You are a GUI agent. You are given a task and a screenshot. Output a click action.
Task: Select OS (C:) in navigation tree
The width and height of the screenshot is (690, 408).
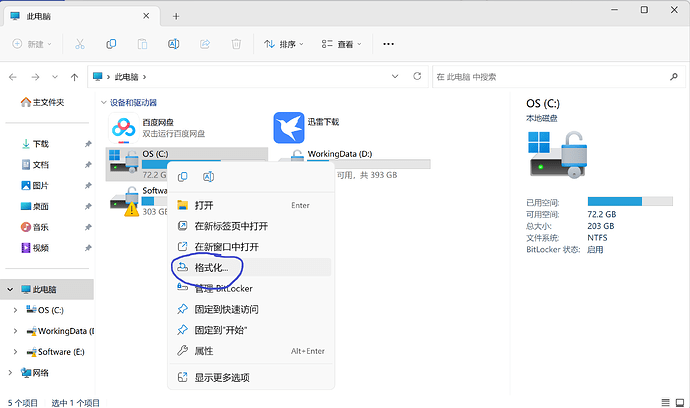[x=45, y=310]
